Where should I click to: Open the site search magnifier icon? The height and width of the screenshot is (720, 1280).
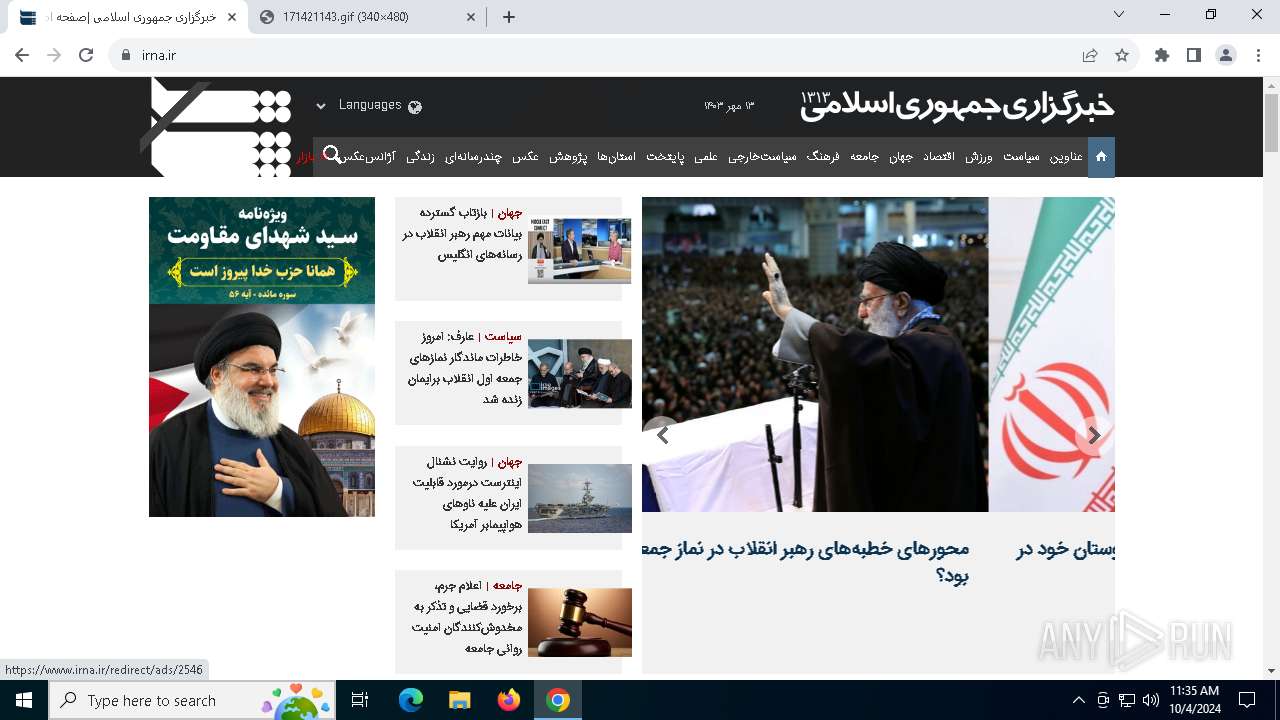333,155
